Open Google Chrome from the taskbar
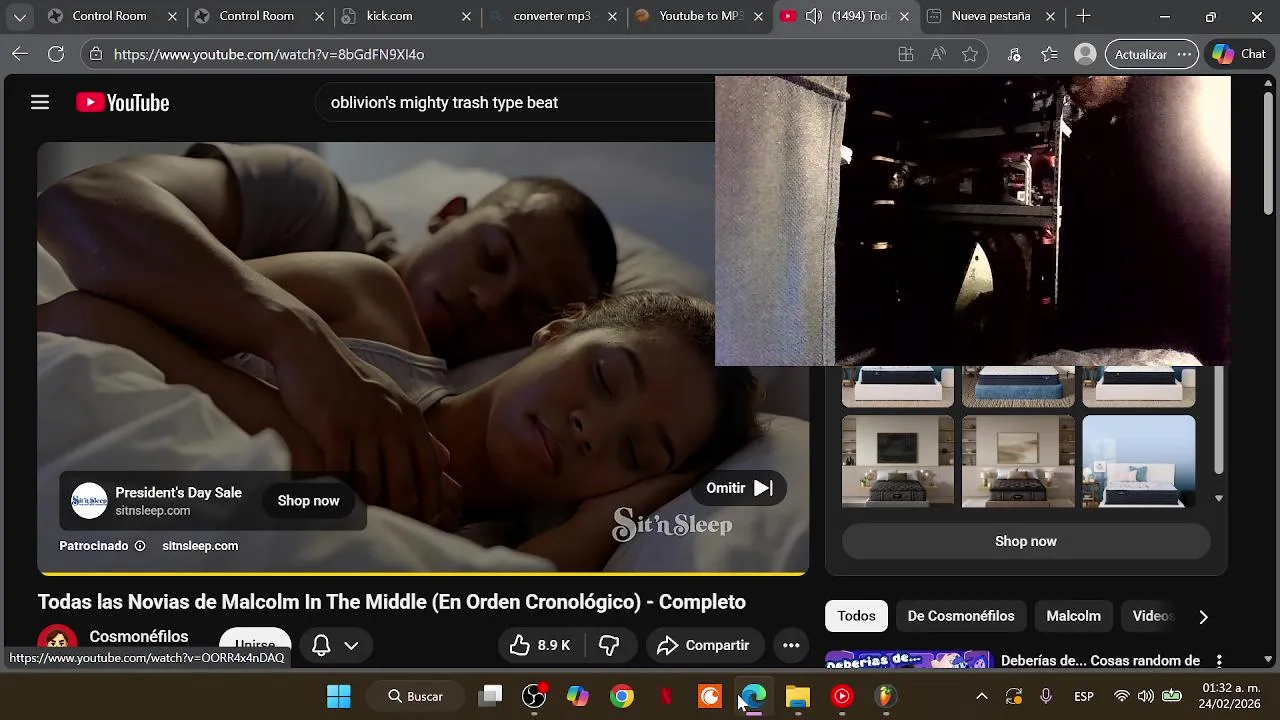1280x720 pixels. pos(622,696)
